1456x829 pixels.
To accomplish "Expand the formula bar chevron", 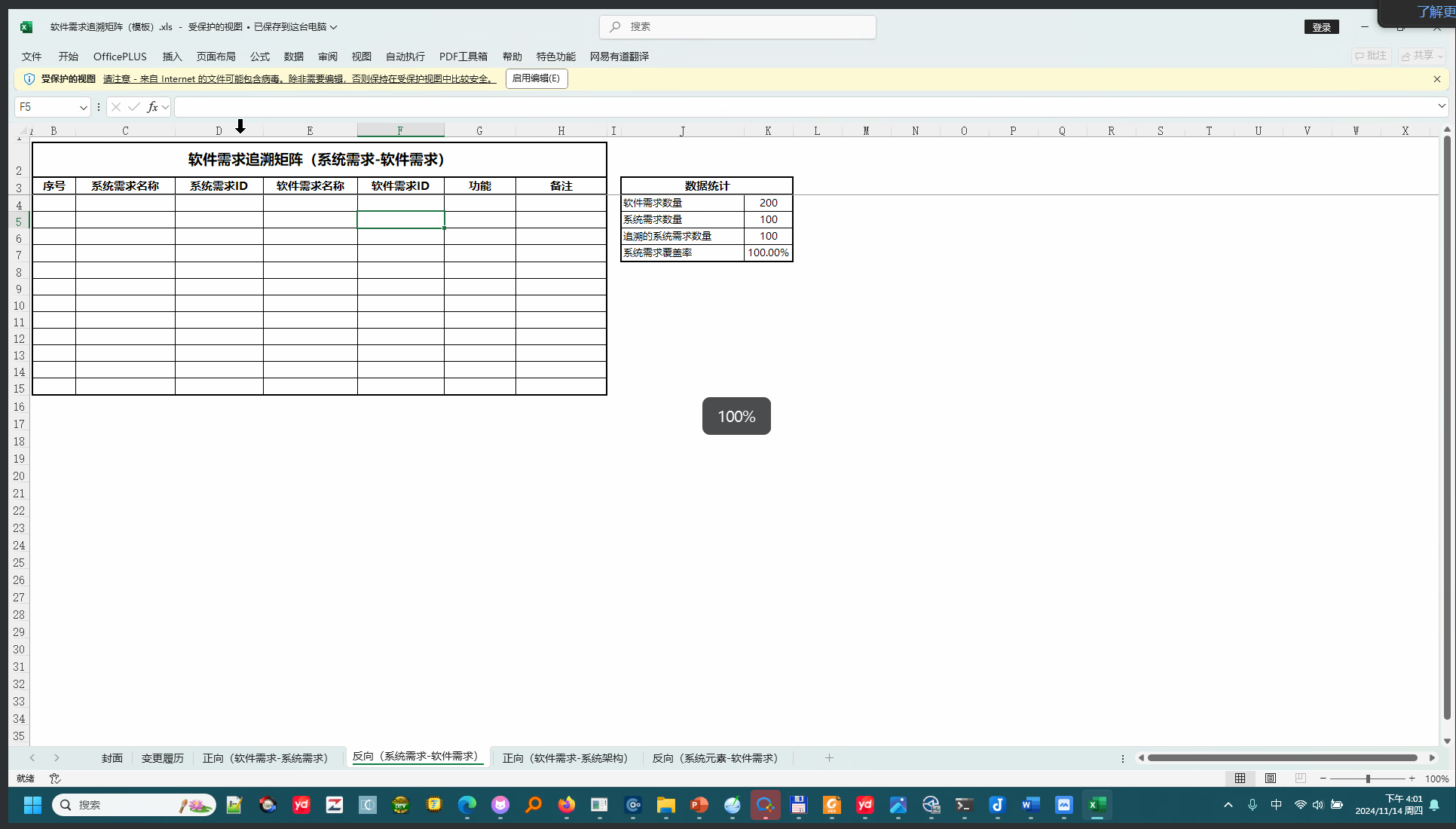I will 1442,106.
